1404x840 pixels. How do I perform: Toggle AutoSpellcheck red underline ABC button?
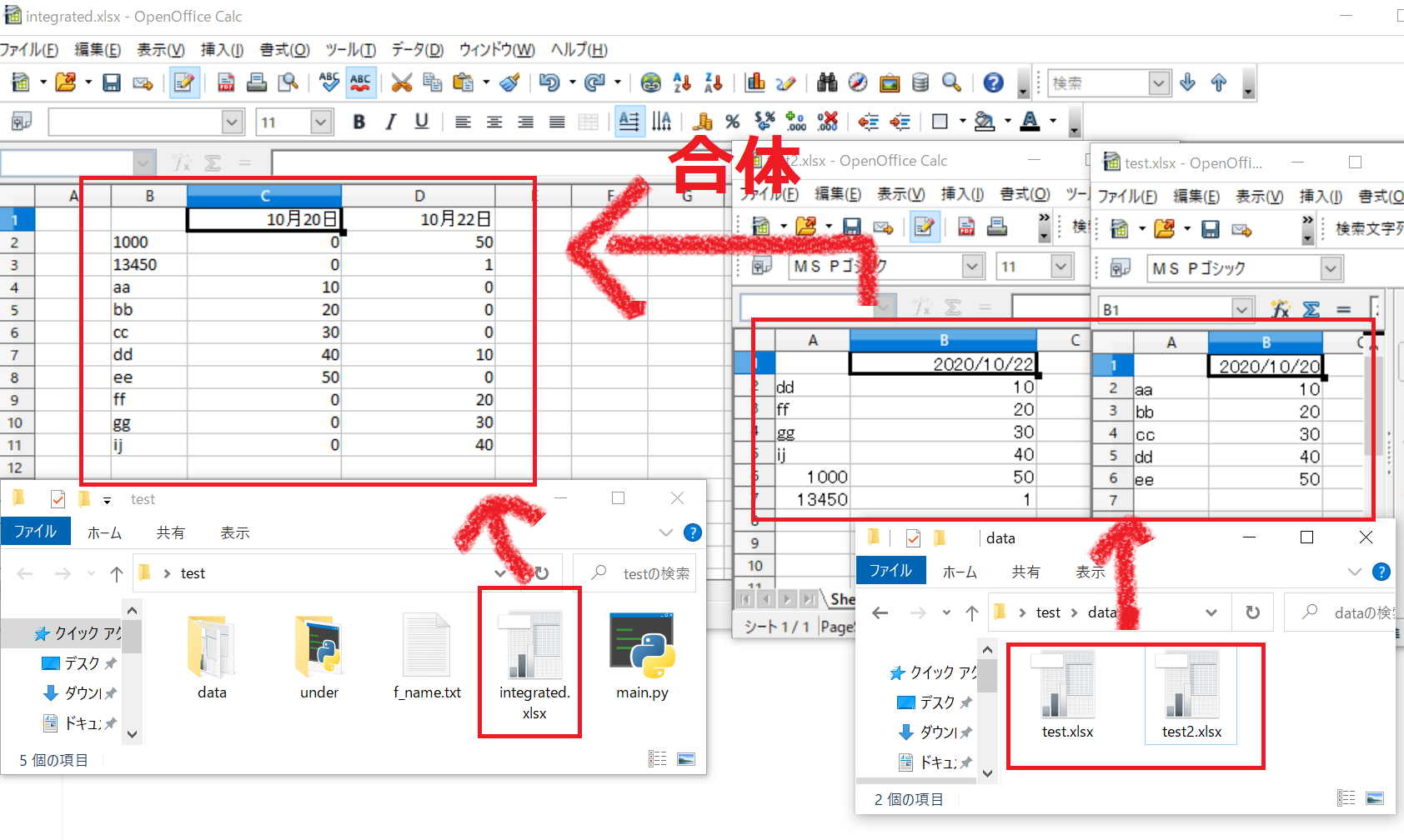pyautogui.click(x=360, y=82)
